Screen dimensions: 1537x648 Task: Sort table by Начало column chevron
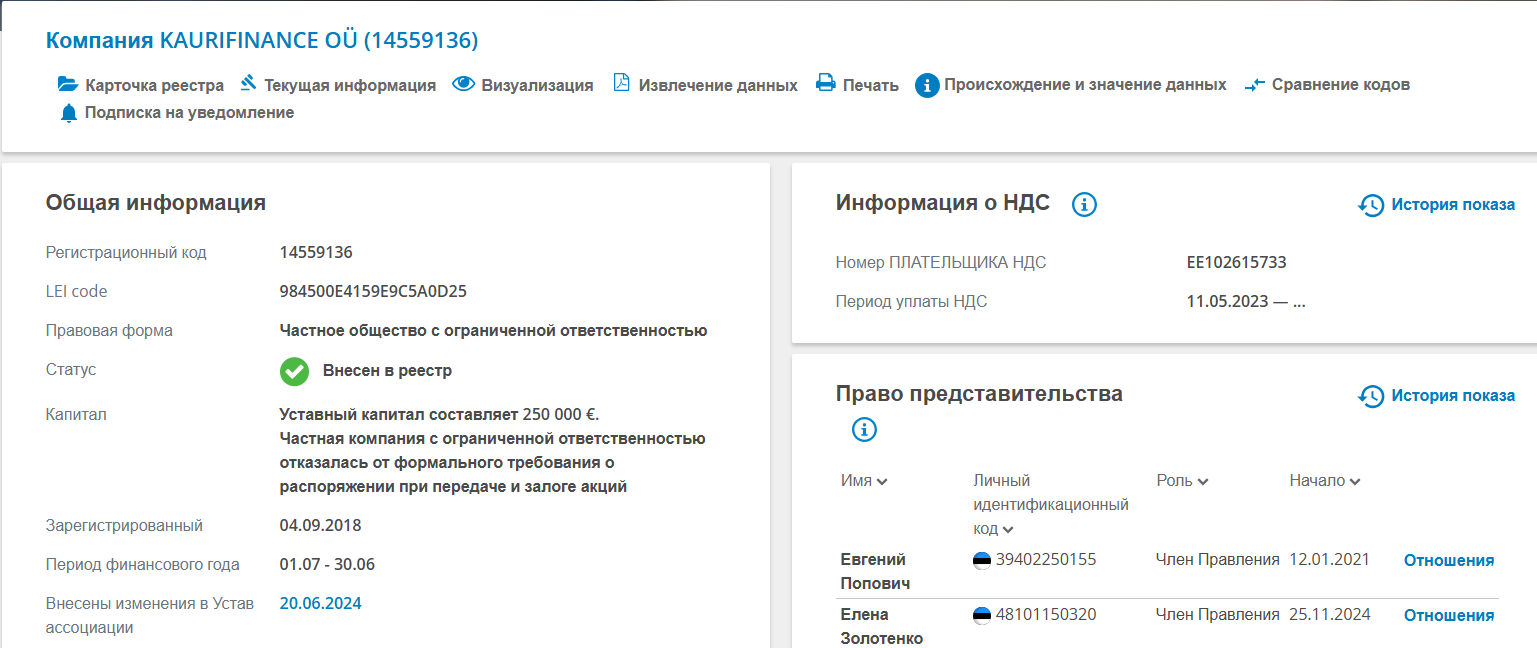pos(1354,481)
